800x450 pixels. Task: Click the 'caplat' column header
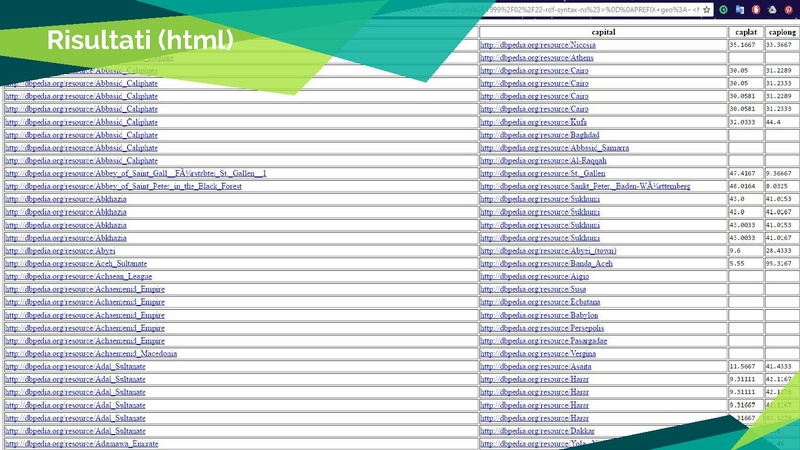[746, 32]
